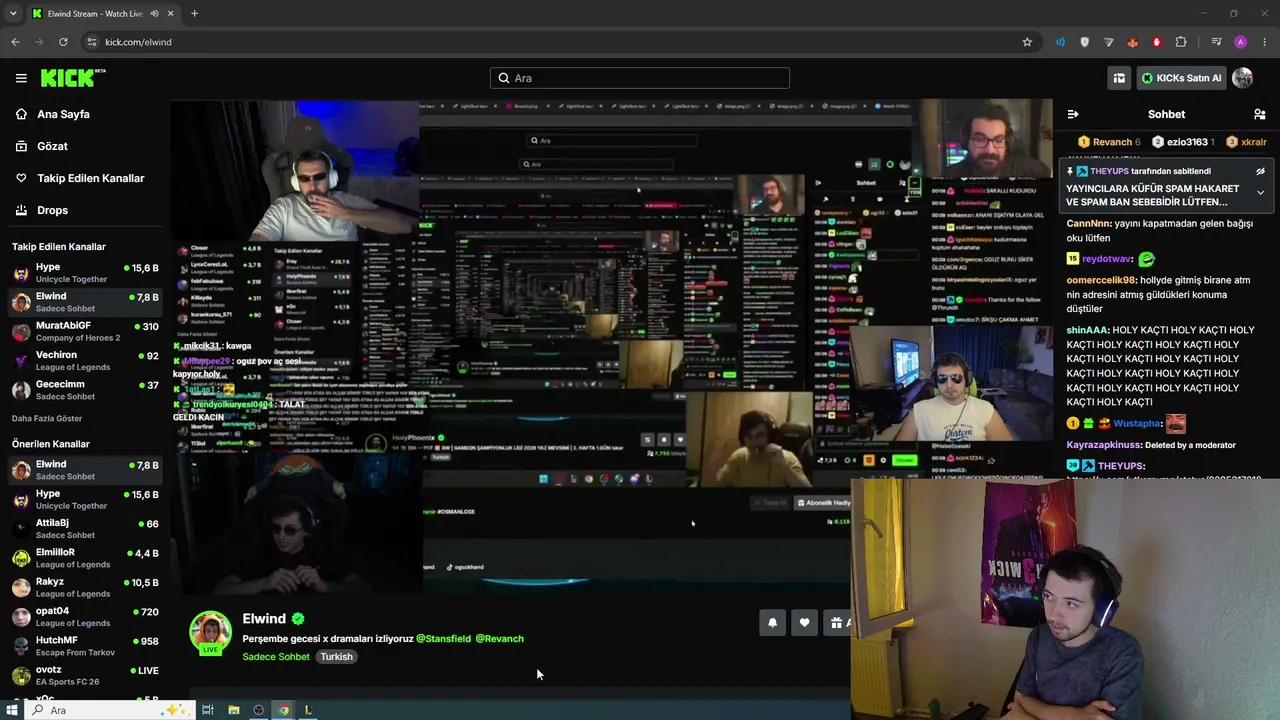Click the kick.com/elwind address bar
Screen dimensions: 1280x720
560,42
